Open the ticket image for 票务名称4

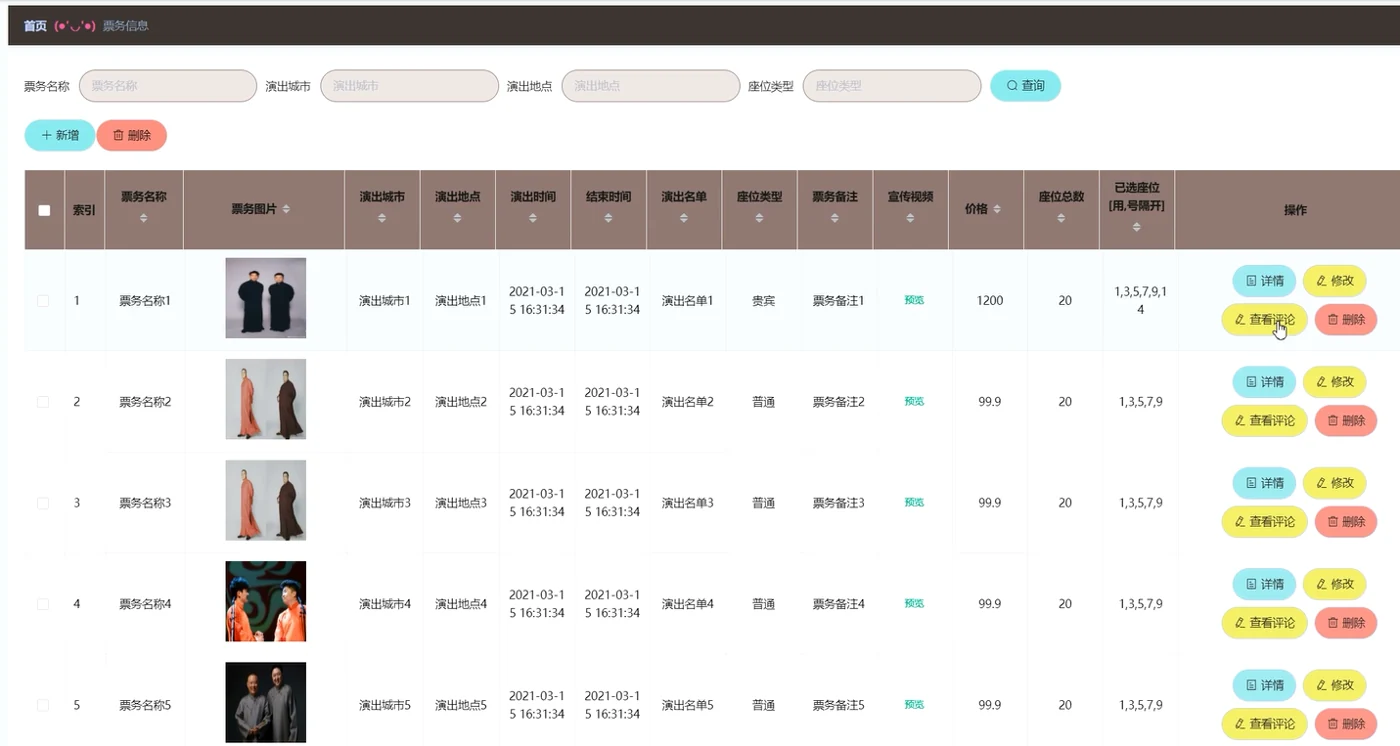click(266, 601)
